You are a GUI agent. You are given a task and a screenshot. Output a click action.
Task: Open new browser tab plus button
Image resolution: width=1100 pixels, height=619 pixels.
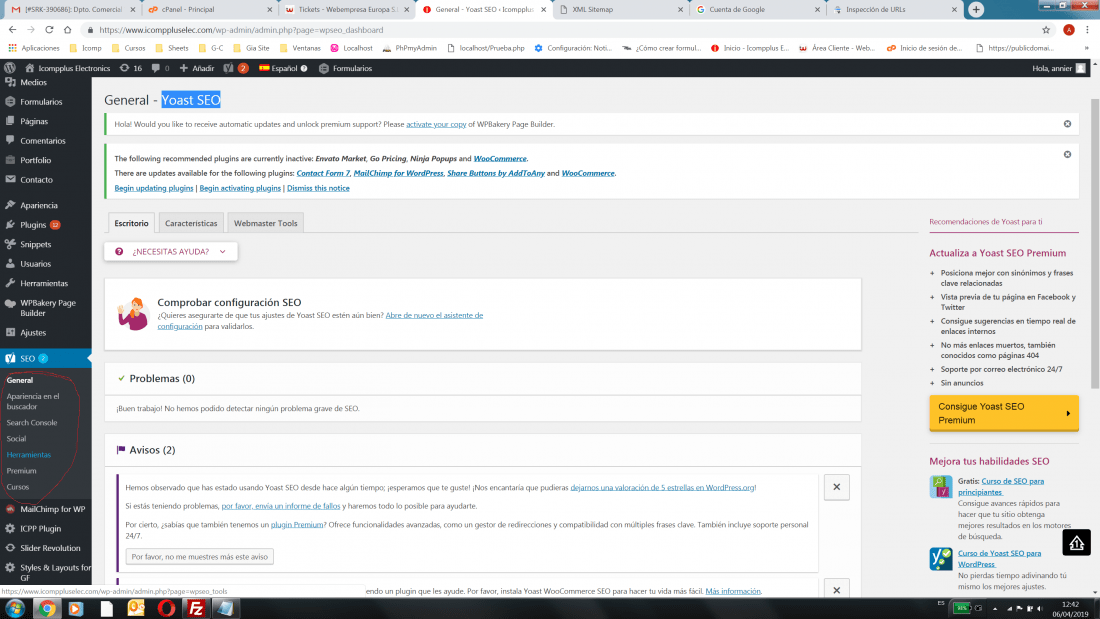(976, 10)
